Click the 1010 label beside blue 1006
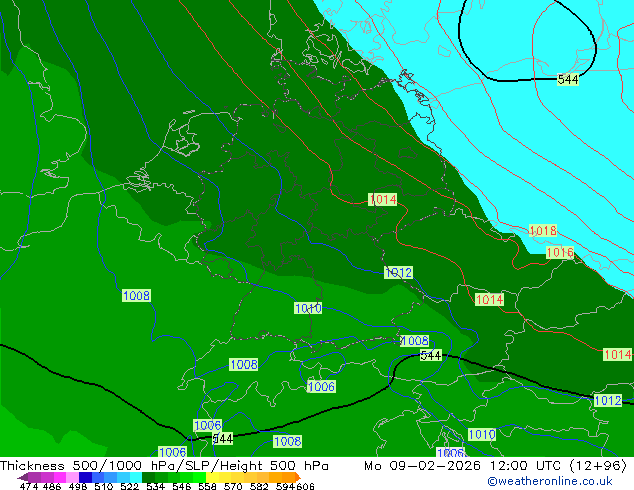 [482, 435]
